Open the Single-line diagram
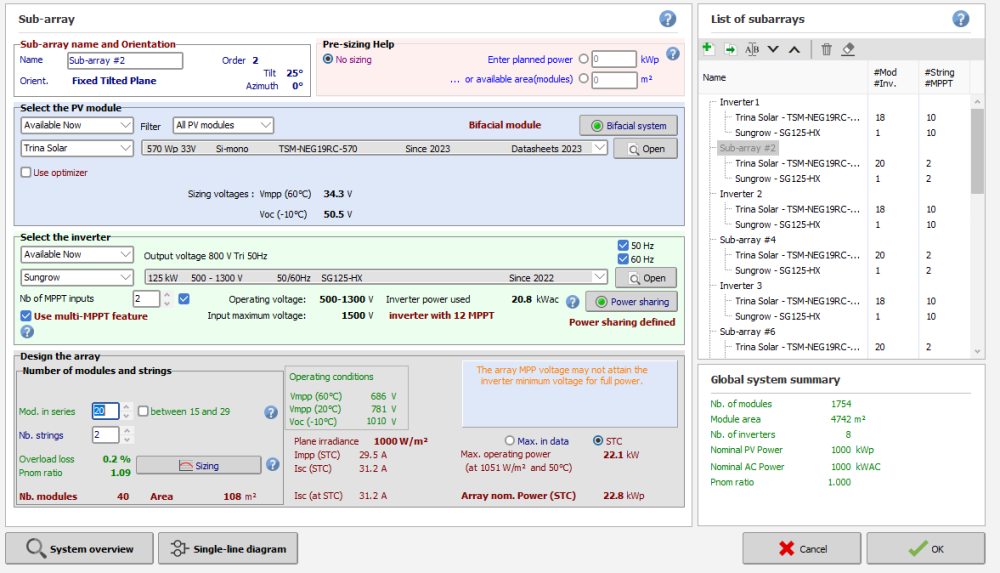 228,548
